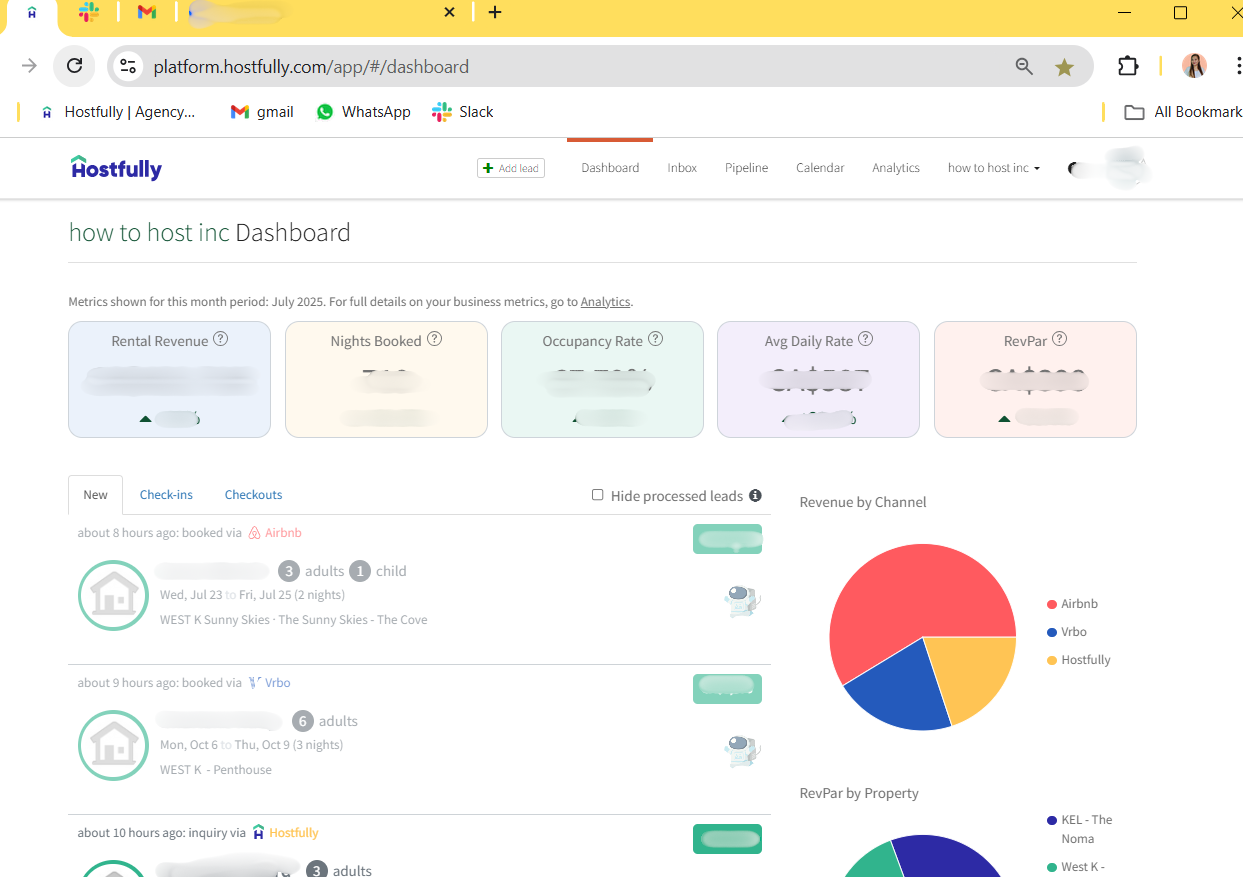Open the Pipeline menu item
The height and width of the screenshot is (877, 1243).
coord(747,168)
